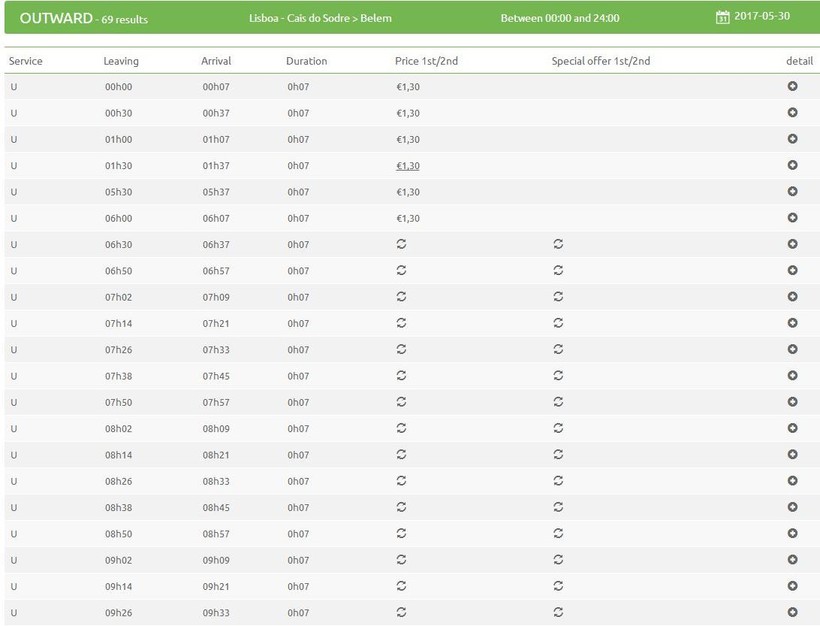The width and height of the screenshot is (820, 626).
Task: Expand detail for the 08h50 departure
Action: [792, 533]
